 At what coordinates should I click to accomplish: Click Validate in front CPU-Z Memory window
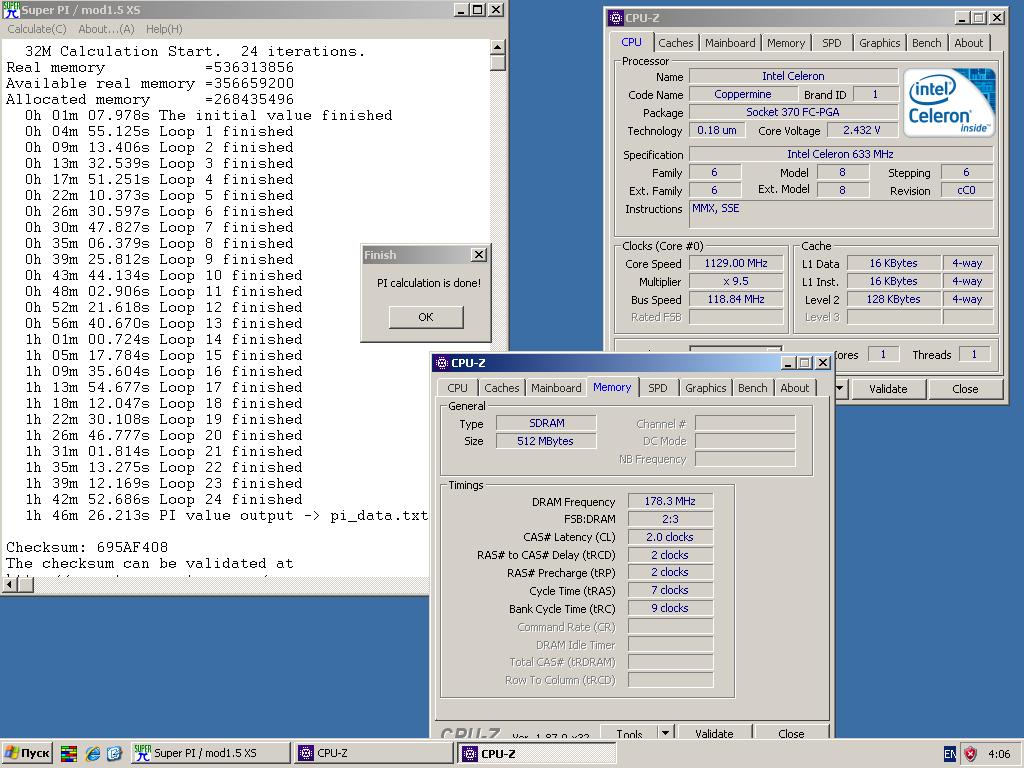[714, 733]
